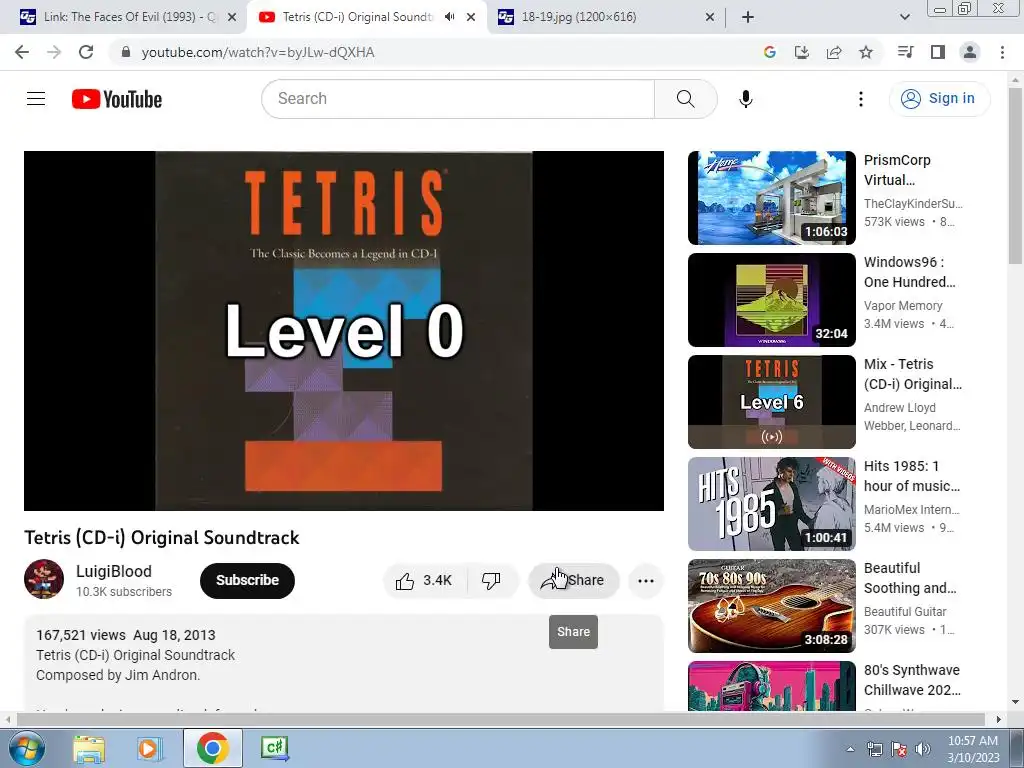Click the Action Center flag tray icon
Viewport: 1024px width, 768px height.
pos(899,749)
